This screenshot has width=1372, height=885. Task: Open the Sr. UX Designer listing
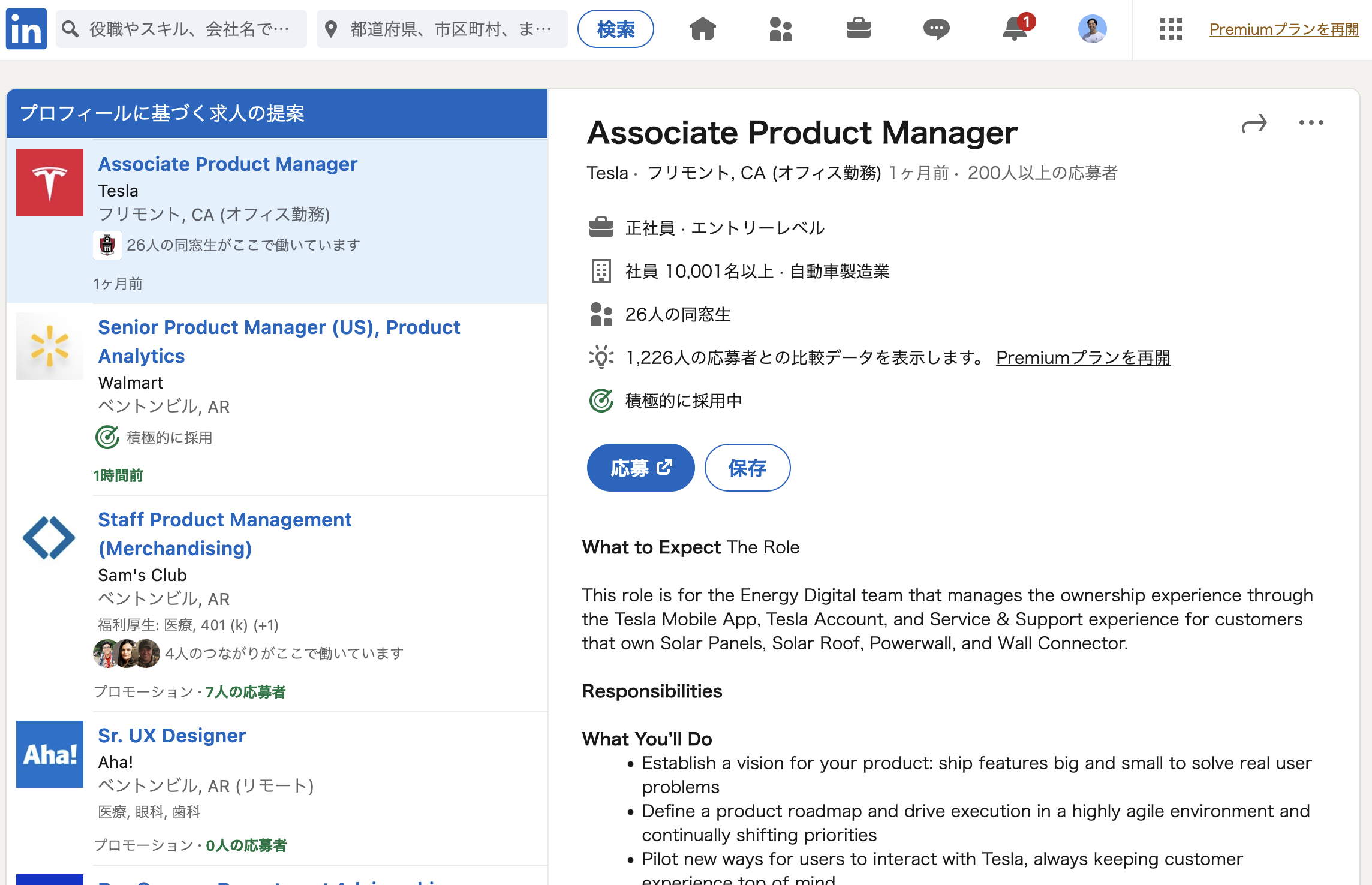coord(171,735)
